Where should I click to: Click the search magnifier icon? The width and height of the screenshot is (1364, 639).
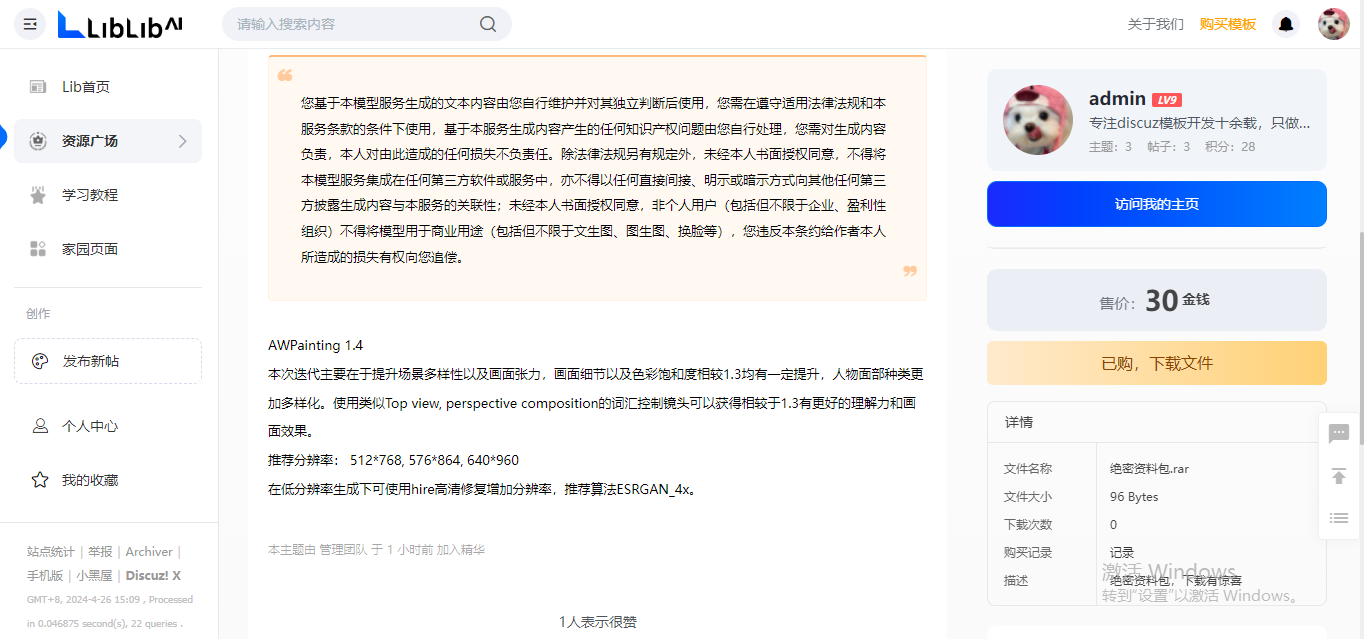pos(488,24)
